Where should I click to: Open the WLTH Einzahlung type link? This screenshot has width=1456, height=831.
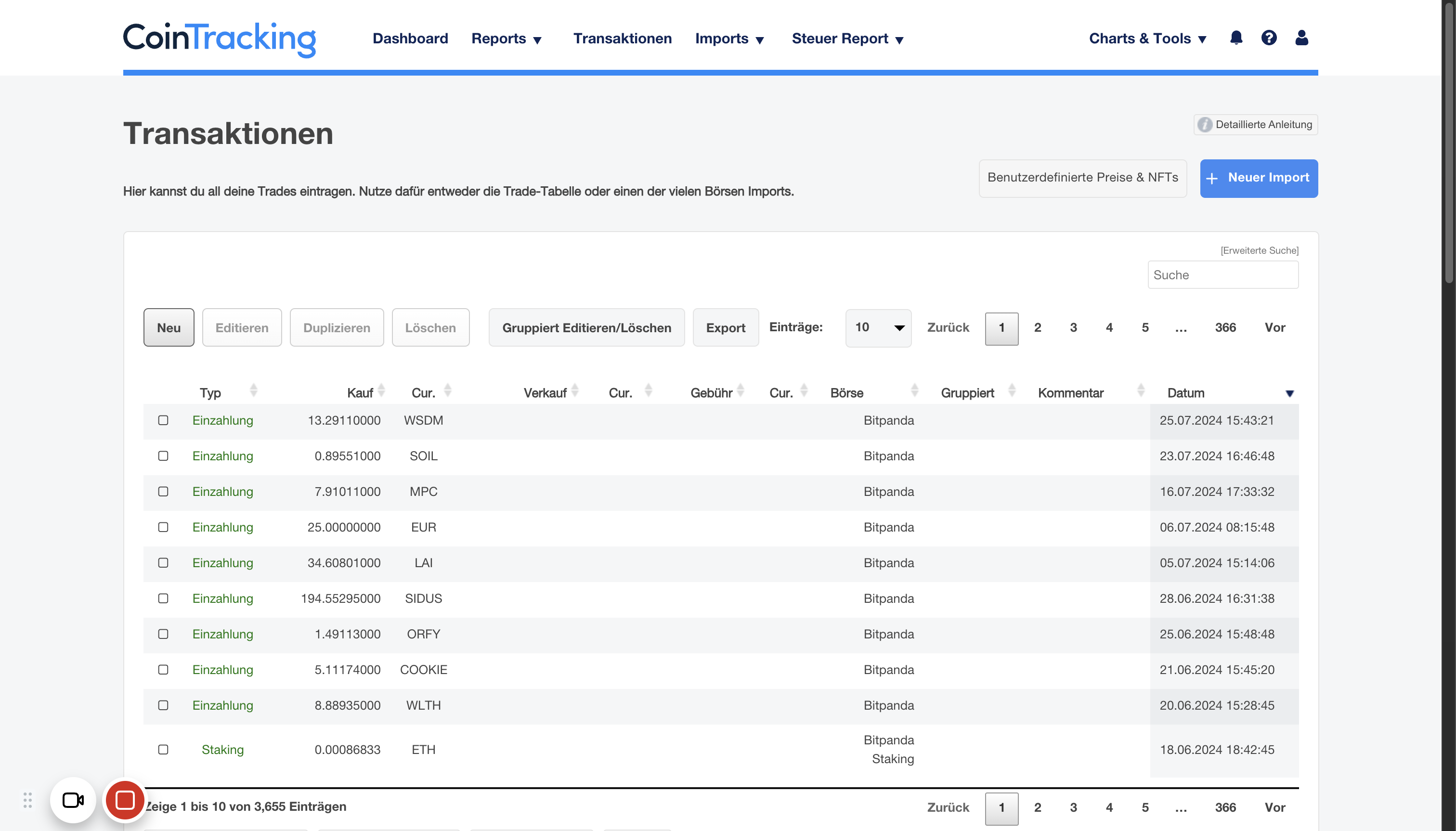tap(222, 705)
